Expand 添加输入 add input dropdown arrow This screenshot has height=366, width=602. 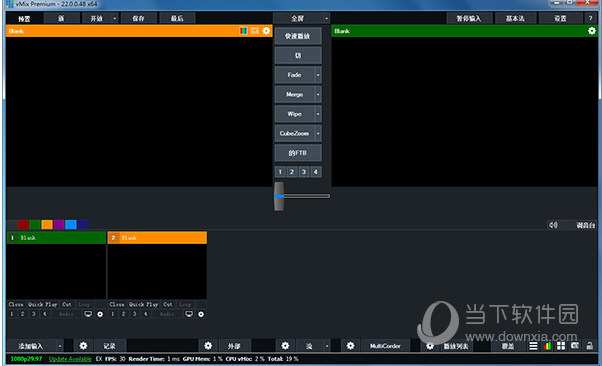click(x=60, y=346)
